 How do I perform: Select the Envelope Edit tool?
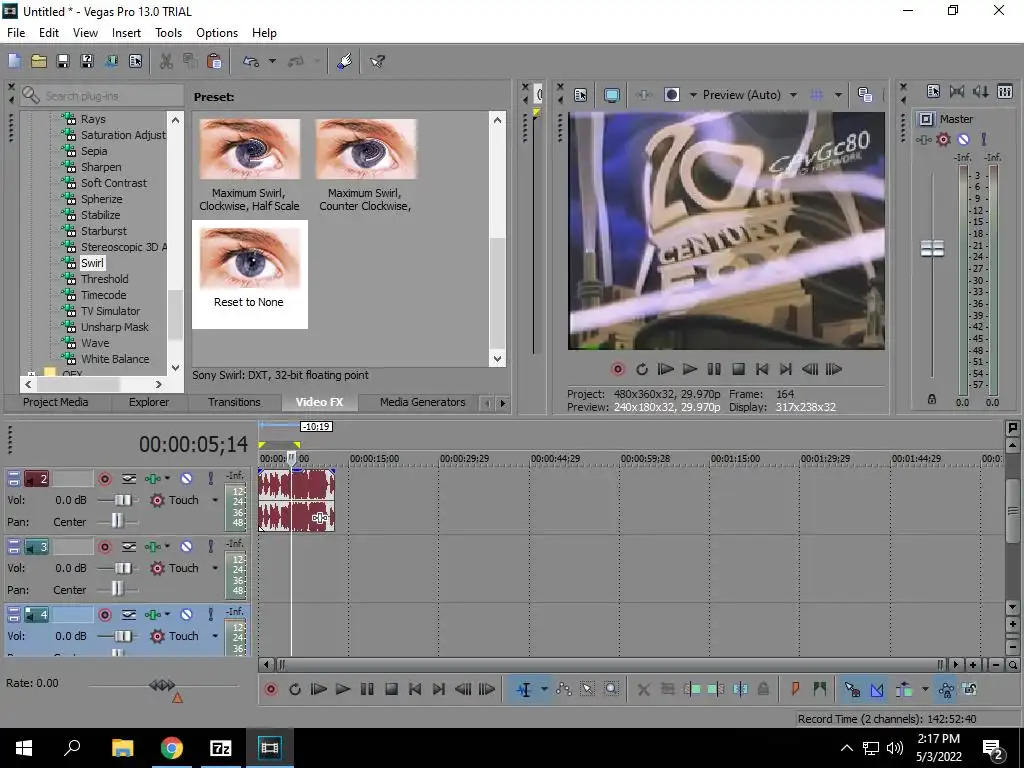564,689
